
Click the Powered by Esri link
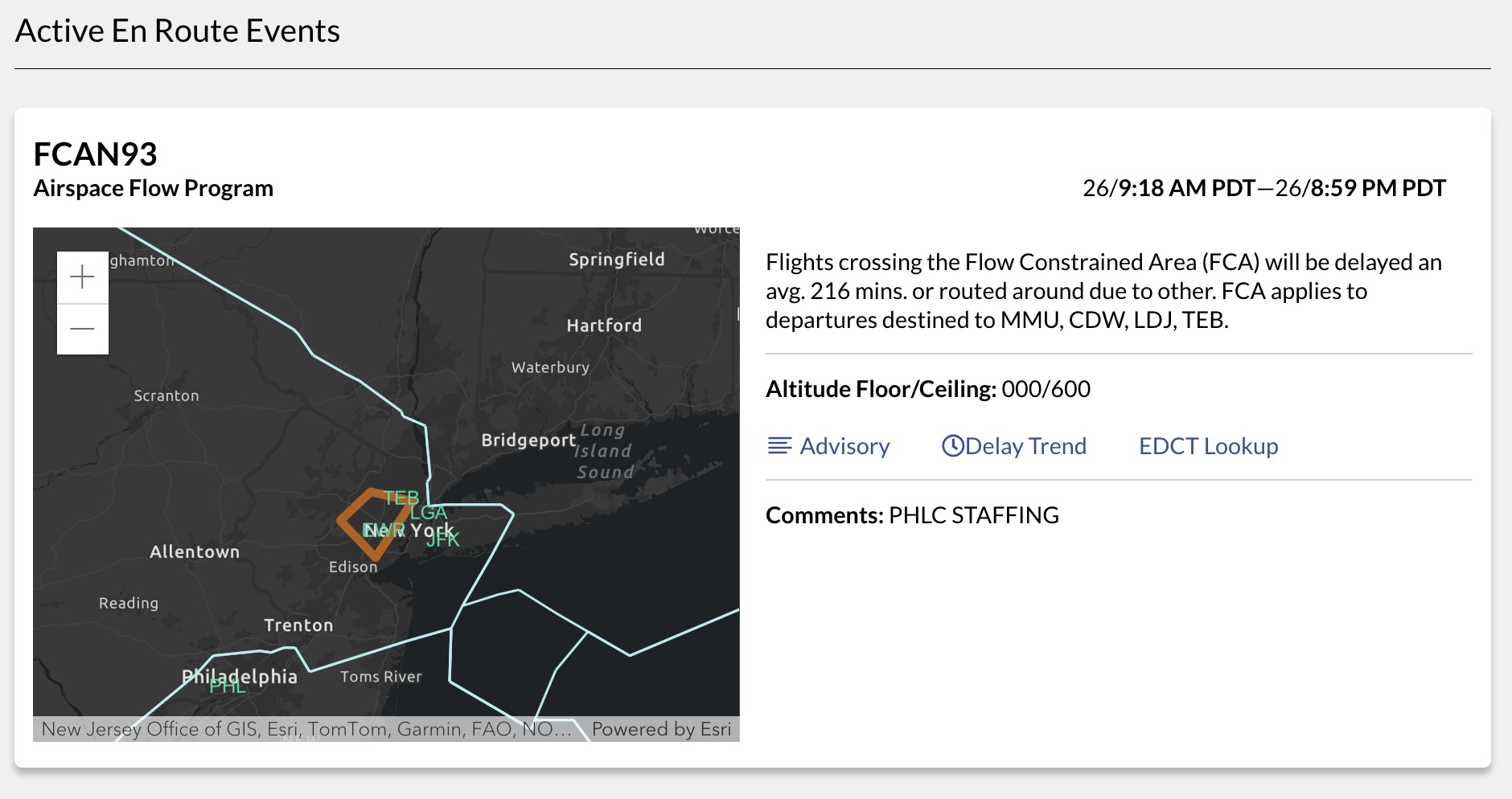click(x=661, y=729)
